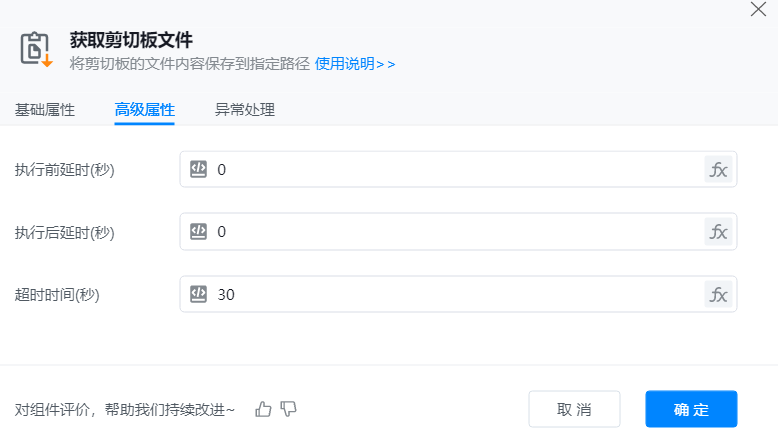Switch to the 基础属性 tab

(x=45, y=110)
